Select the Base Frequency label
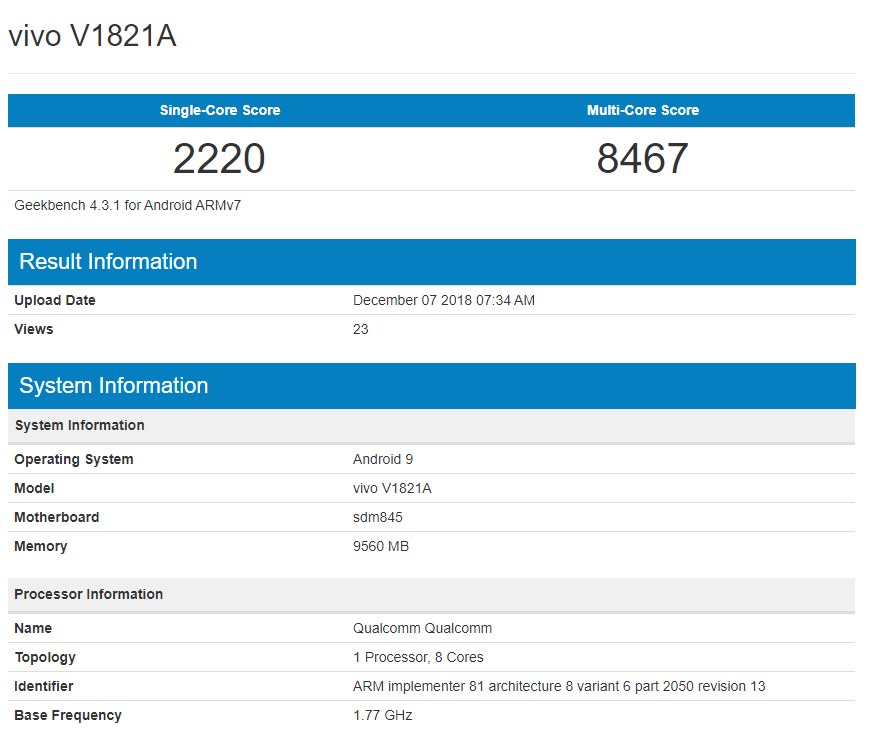 coord(68,716)
